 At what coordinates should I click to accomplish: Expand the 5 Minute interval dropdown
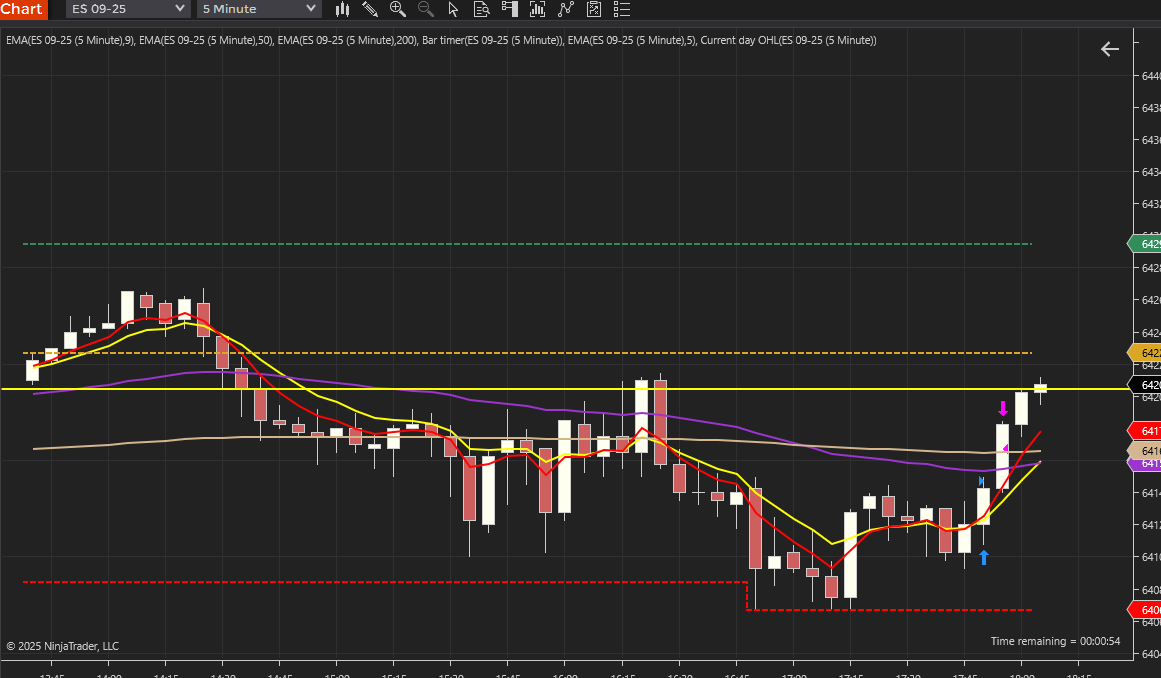259,9
